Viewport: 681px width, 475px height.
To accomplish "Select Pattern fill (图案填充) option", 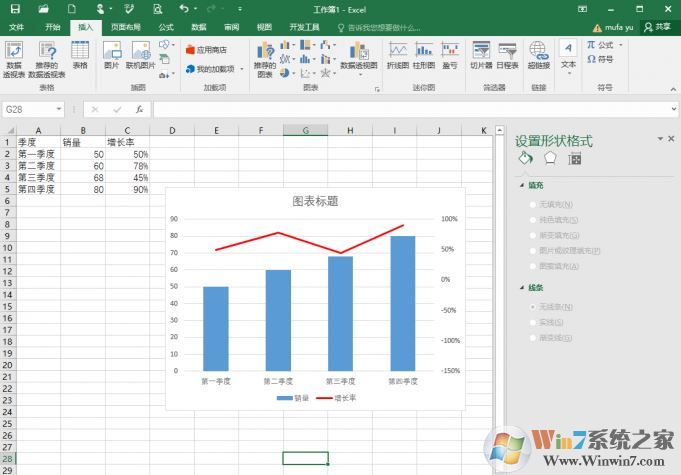I will pyautogui.click(x=554, y=266).
